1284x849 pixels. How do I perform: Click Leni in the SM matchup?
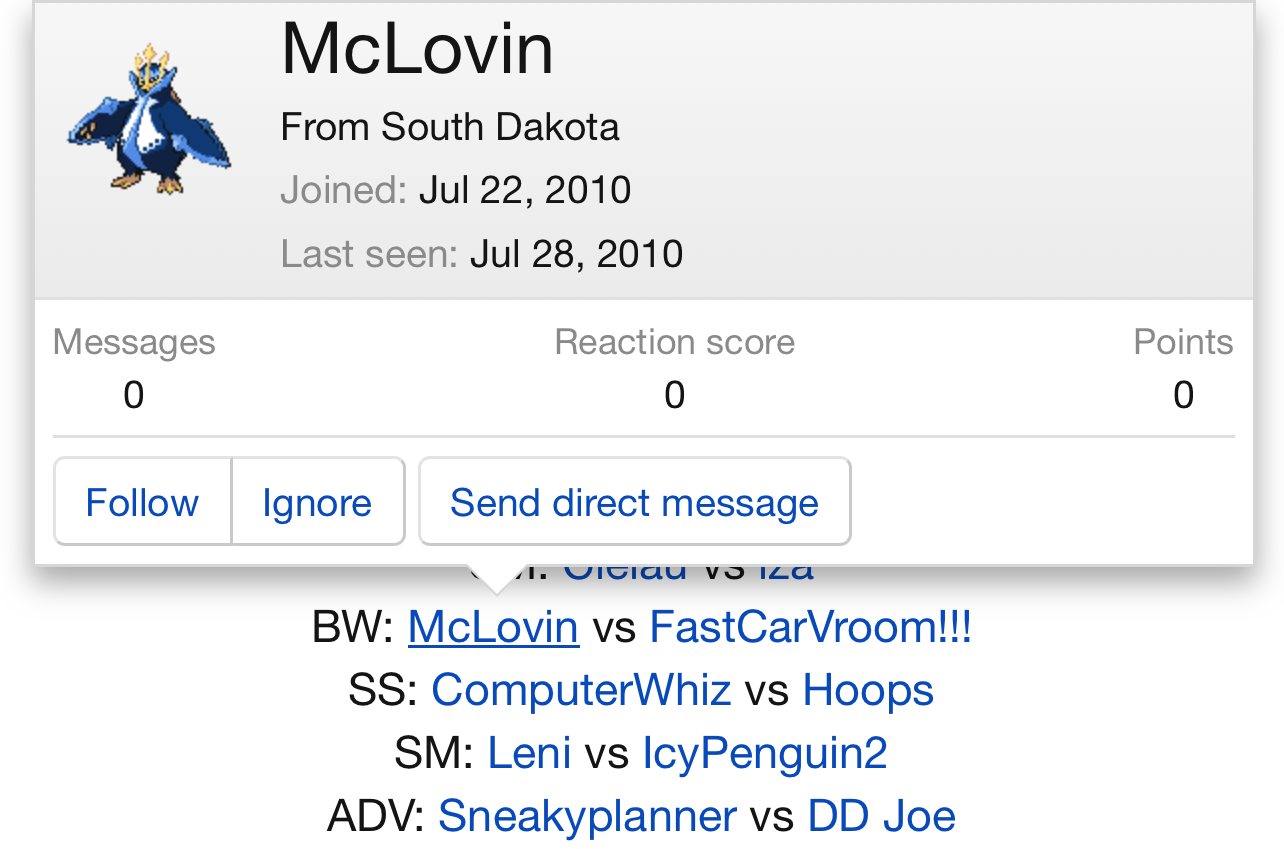click(529, 753)
